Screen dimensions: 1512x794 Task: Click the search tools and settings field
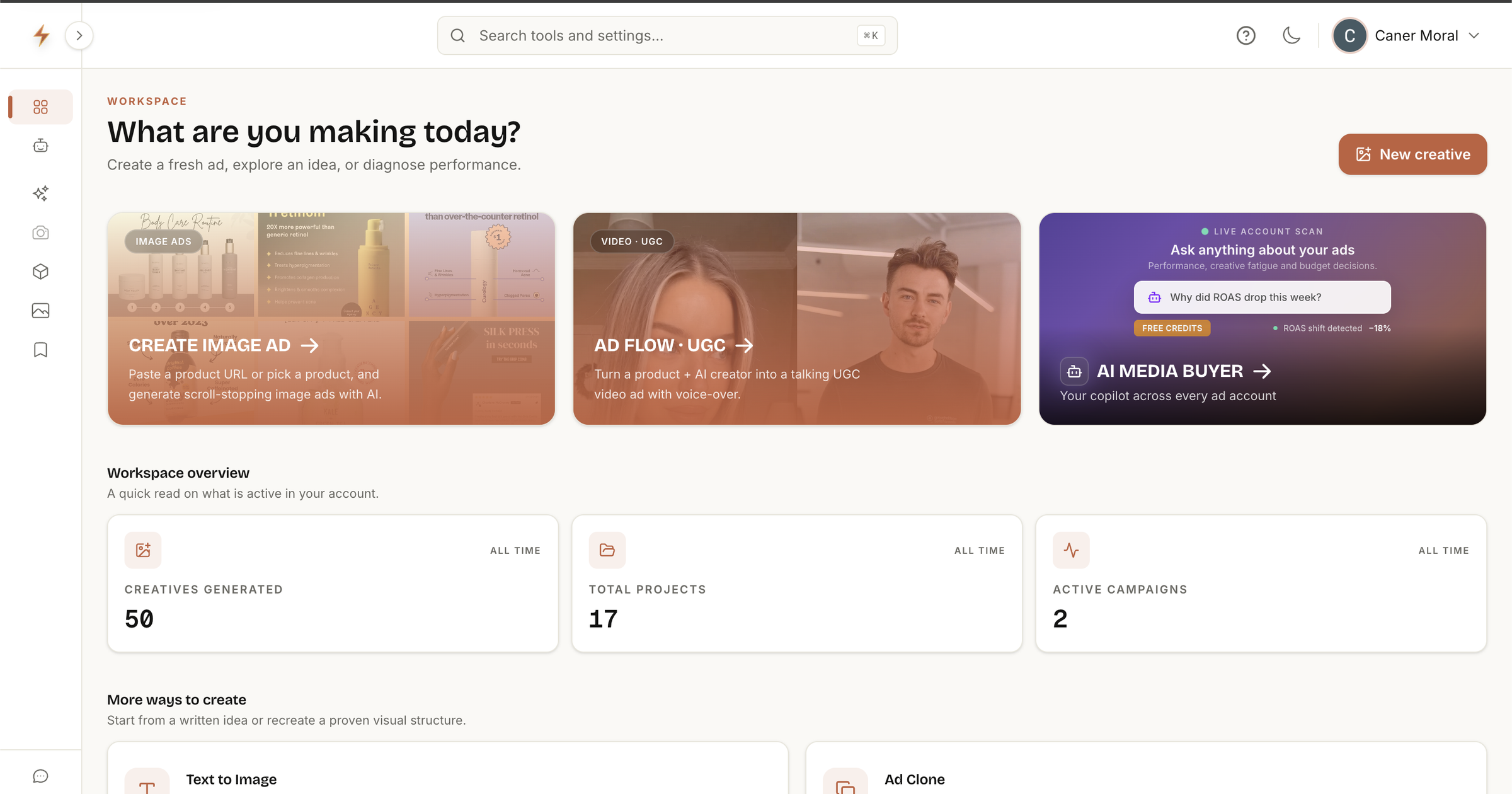667,35
